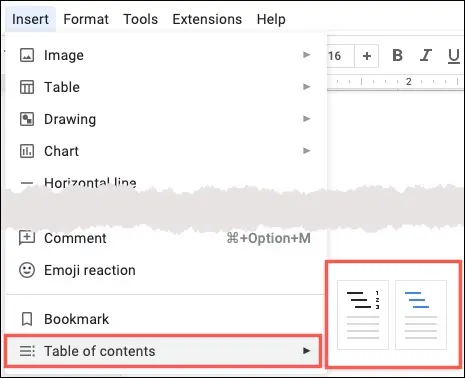Expand the Table submenu arrow

[x=306, y=87]
